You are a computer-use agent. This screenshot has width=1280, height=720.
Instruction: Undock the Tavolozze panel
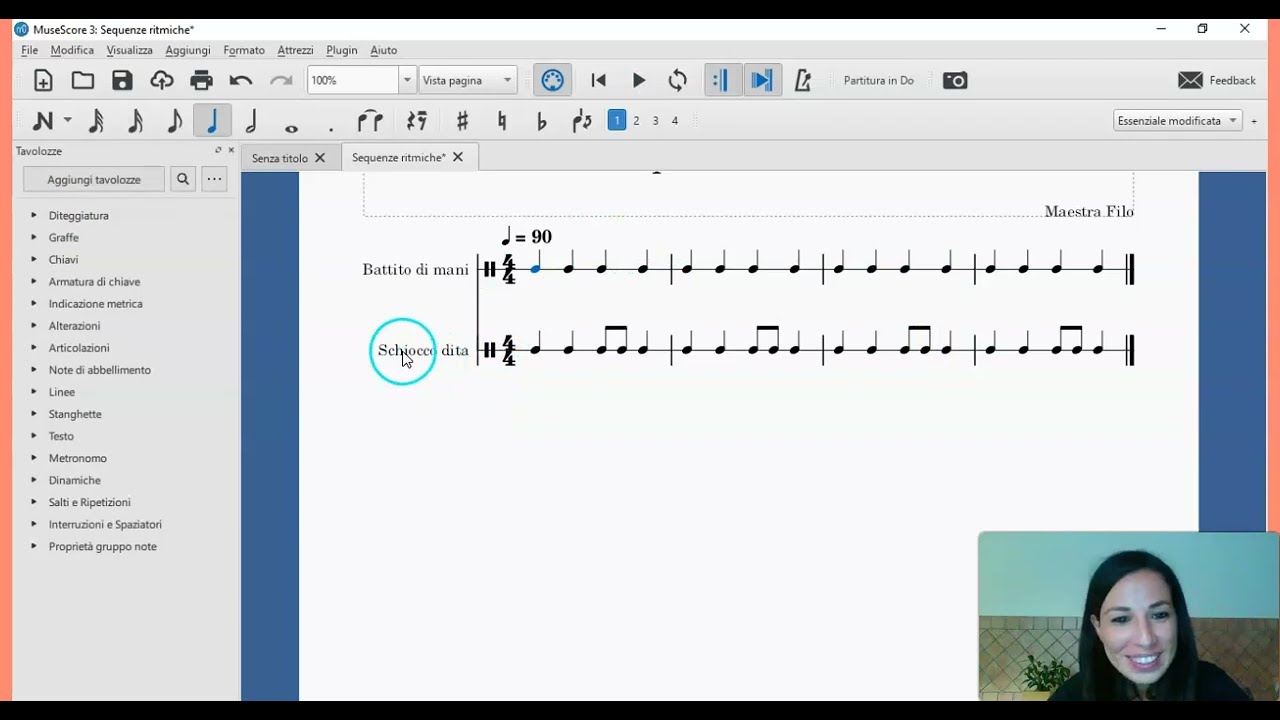tap(218, 150)
